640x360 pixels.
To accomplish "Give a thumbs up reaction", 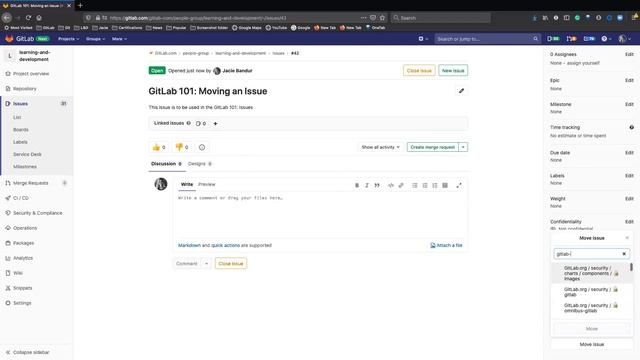I will coord(159,147).
